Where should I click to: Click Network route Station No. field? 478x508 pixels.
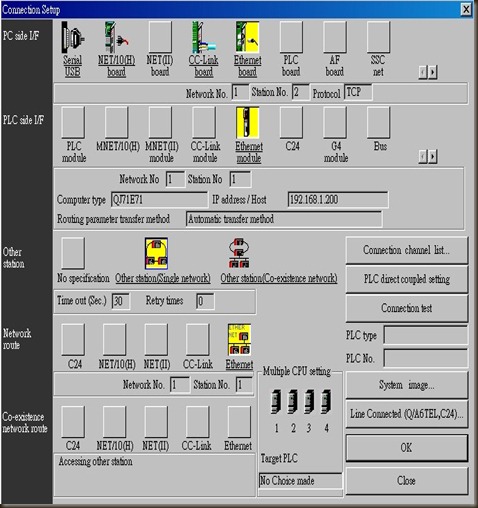[244, 385]
